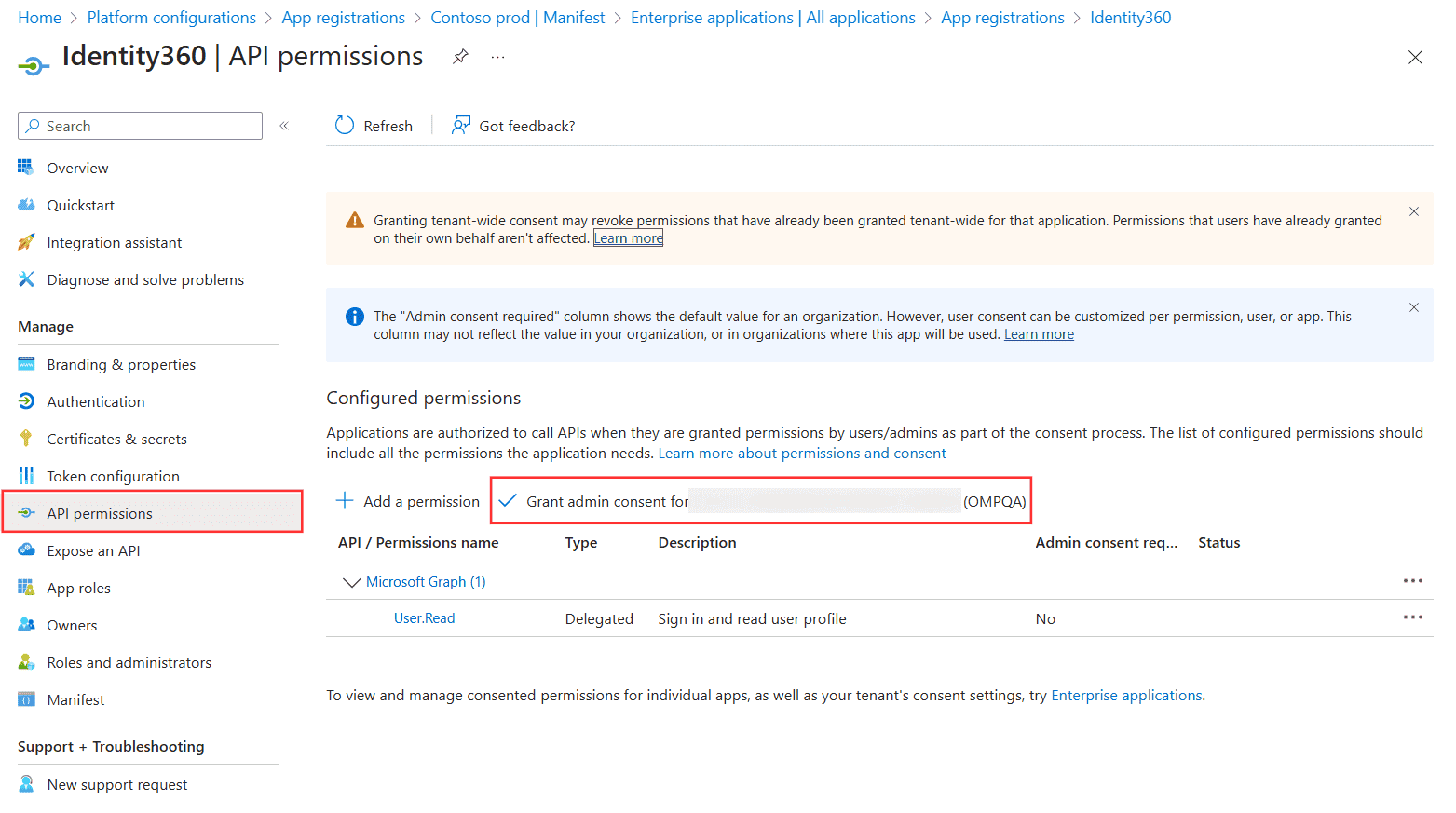This screenshot has width=1456, height=813.
Task: Open Certificates & secrets from the sidebar
Action: [129, 438]
